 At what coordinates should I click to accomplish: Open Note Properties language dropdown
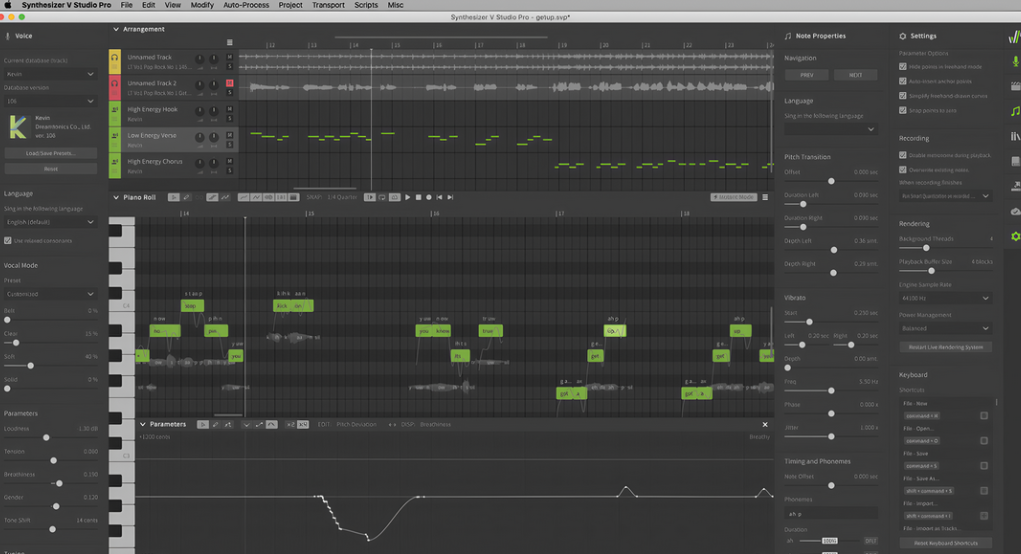tap(830, 130)
